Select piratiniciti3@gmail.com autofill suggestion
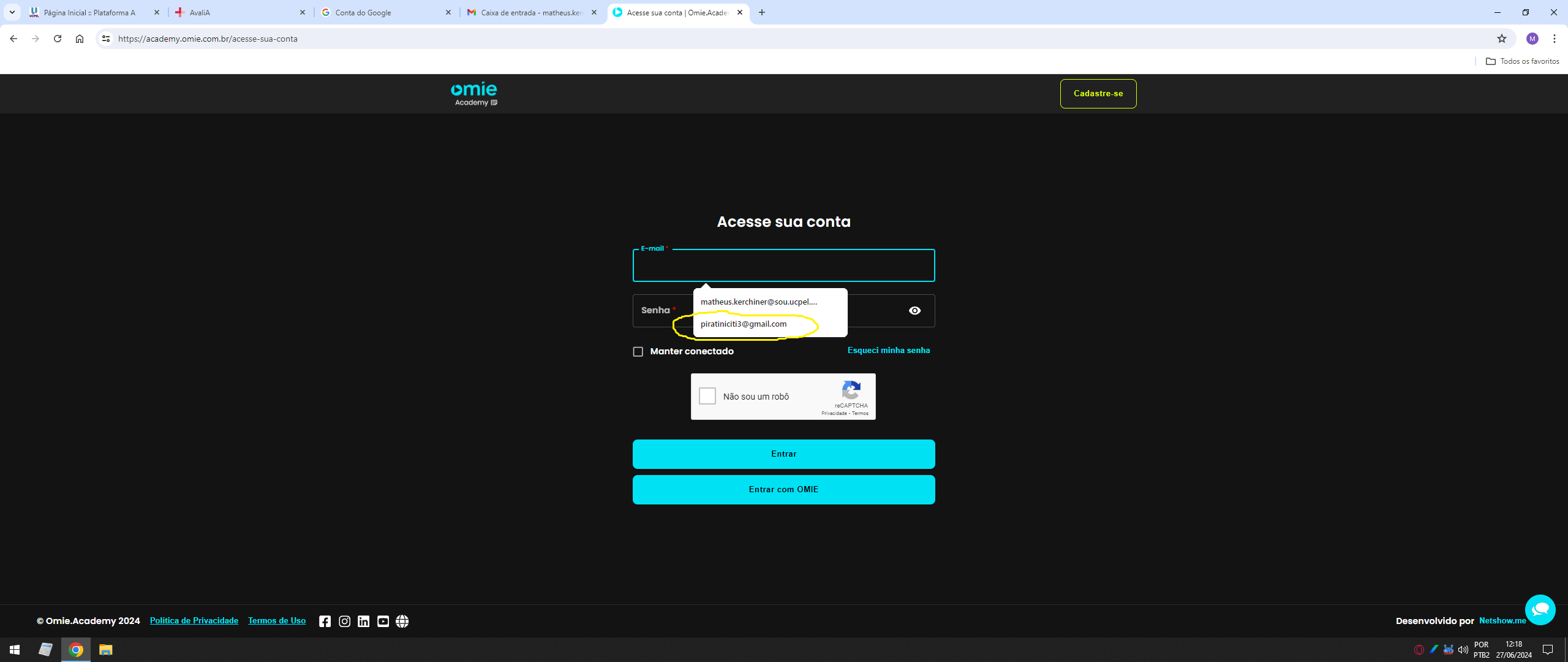Viewport: 1568px width, 662px height. click(744, 324)
